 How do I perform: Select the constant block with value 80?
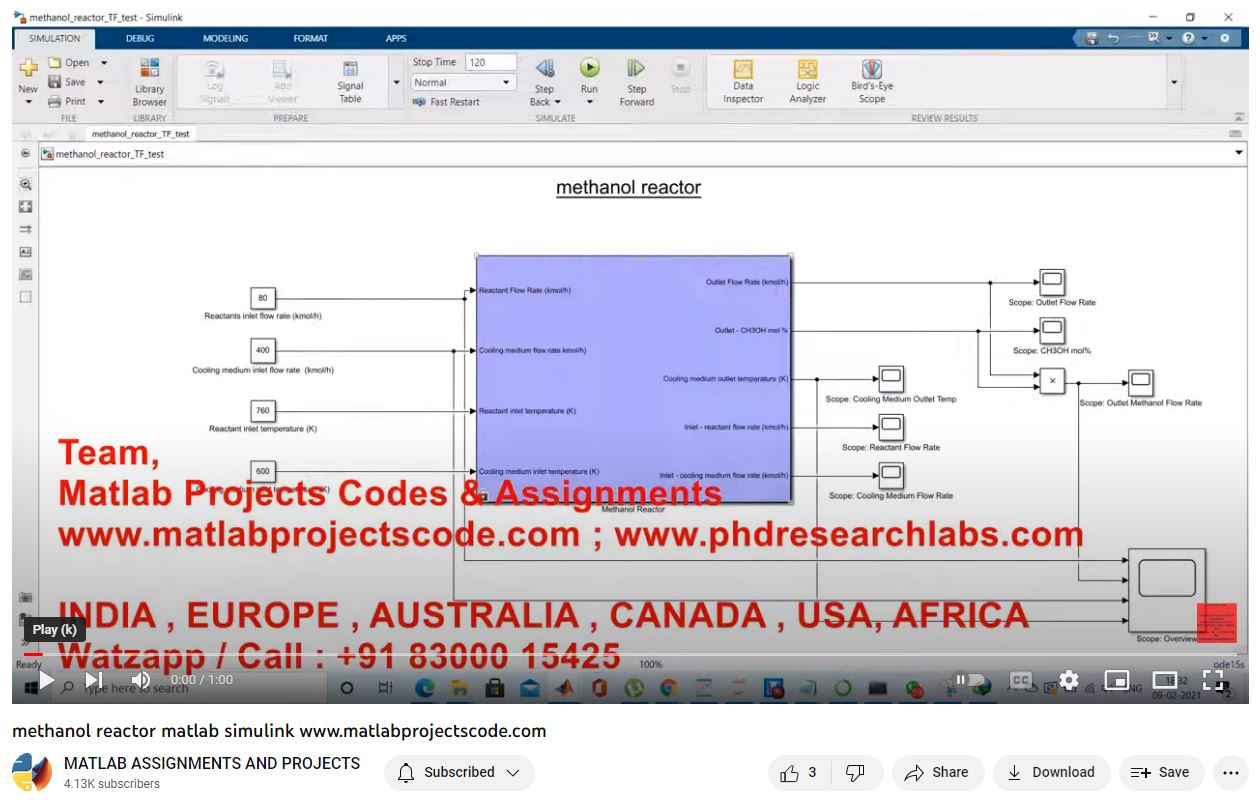(263, 298)
